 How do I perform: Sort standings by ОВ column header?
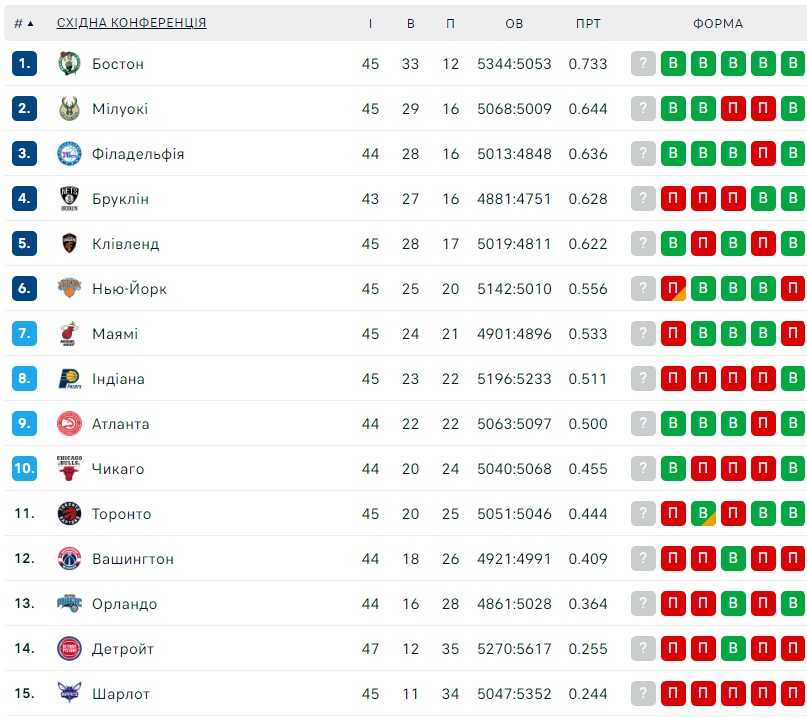[514, 23]
